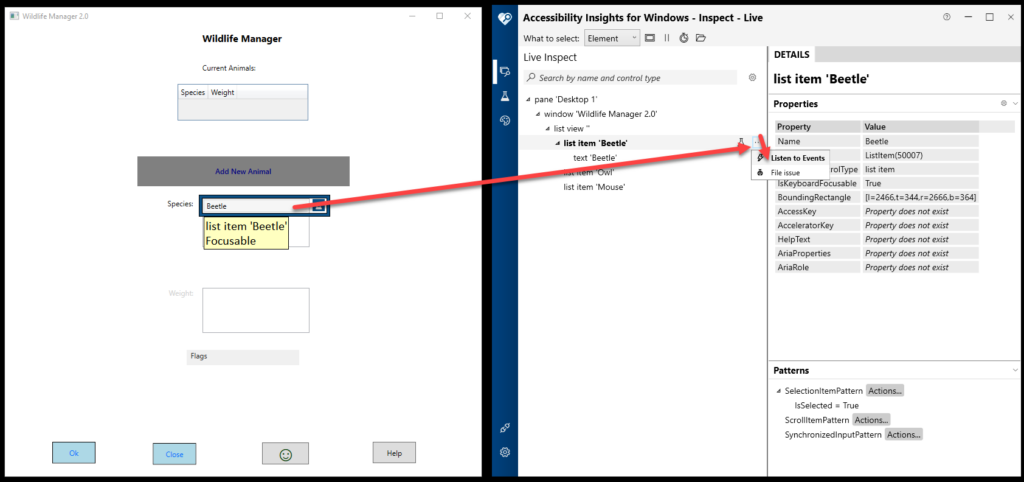Click the 'ListItem(50007)' value cell

[x=920, y=155]
